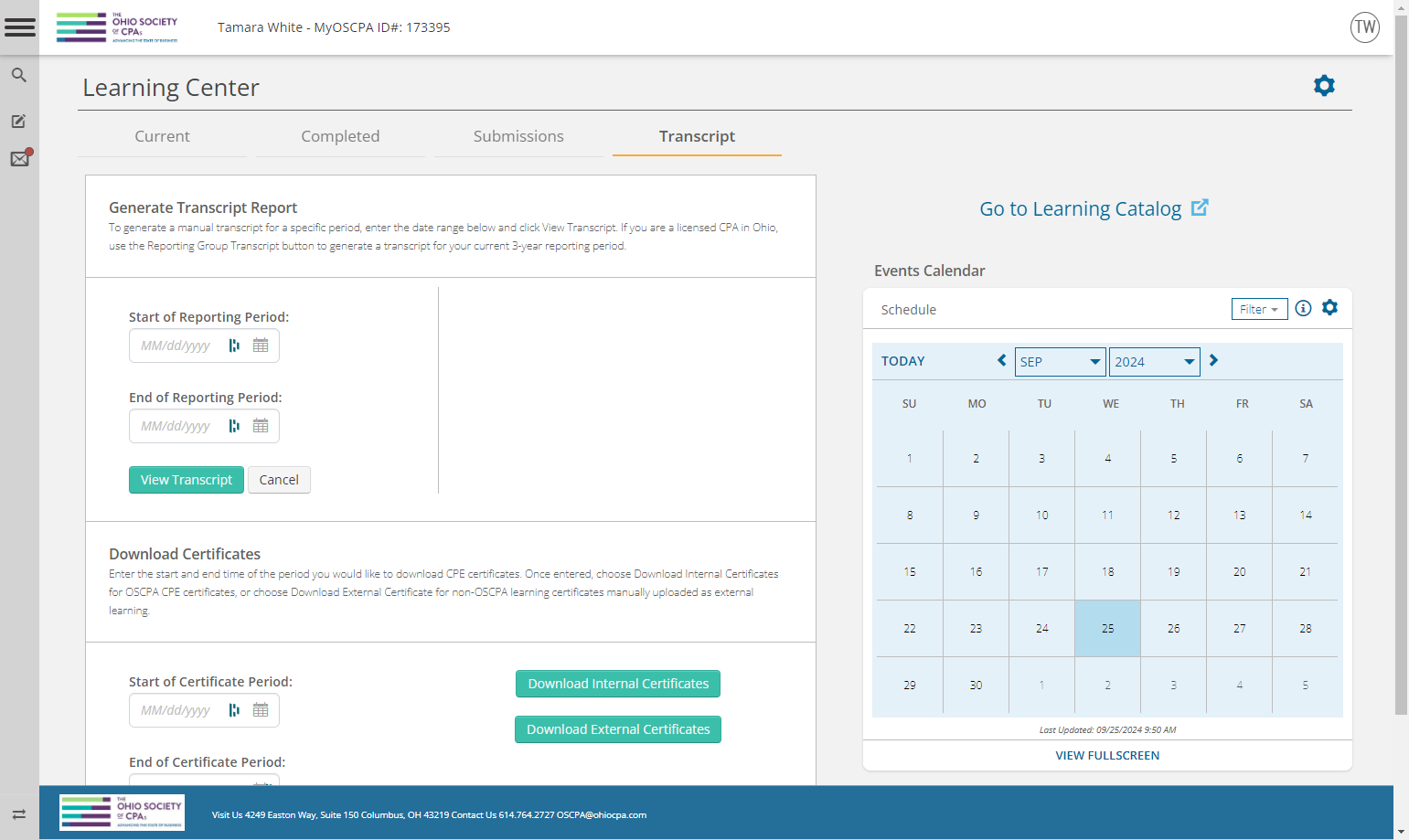Open calendar picker for End of Reporting Period
1409x840 pixels.
[x=261, y=426]
